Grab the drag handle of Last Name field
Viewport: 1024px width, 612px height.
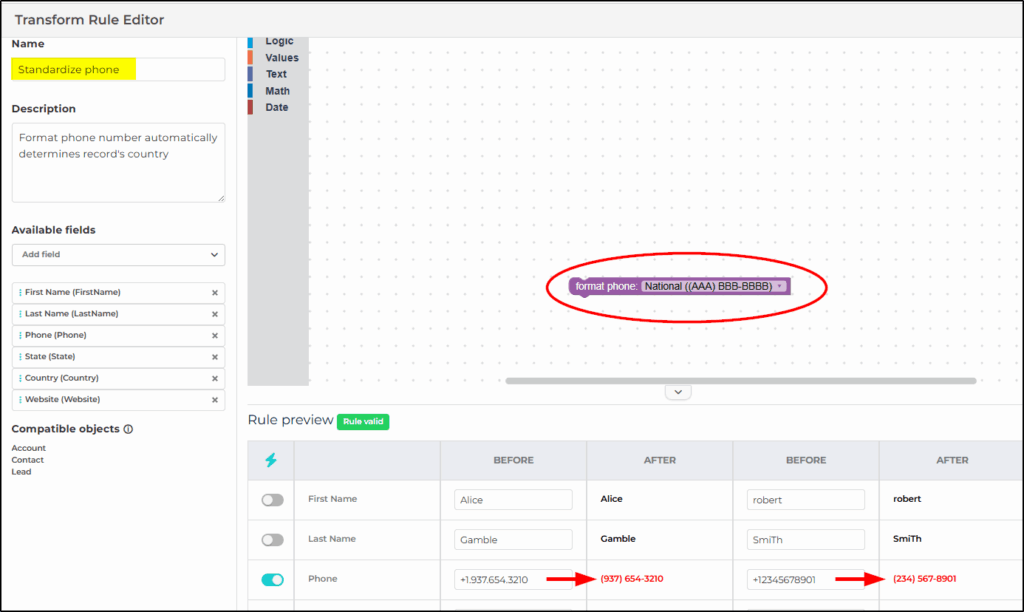20,314
